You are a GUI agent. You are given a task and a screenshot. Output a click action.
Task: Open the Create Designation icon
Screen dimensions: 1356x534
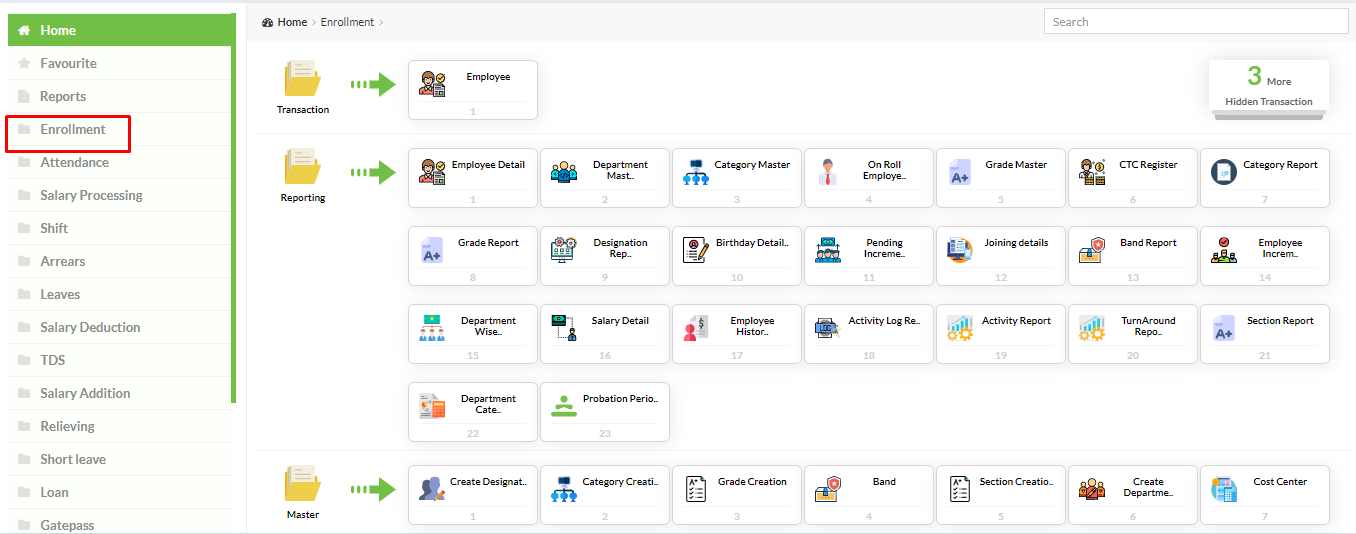tap(432, 489)
